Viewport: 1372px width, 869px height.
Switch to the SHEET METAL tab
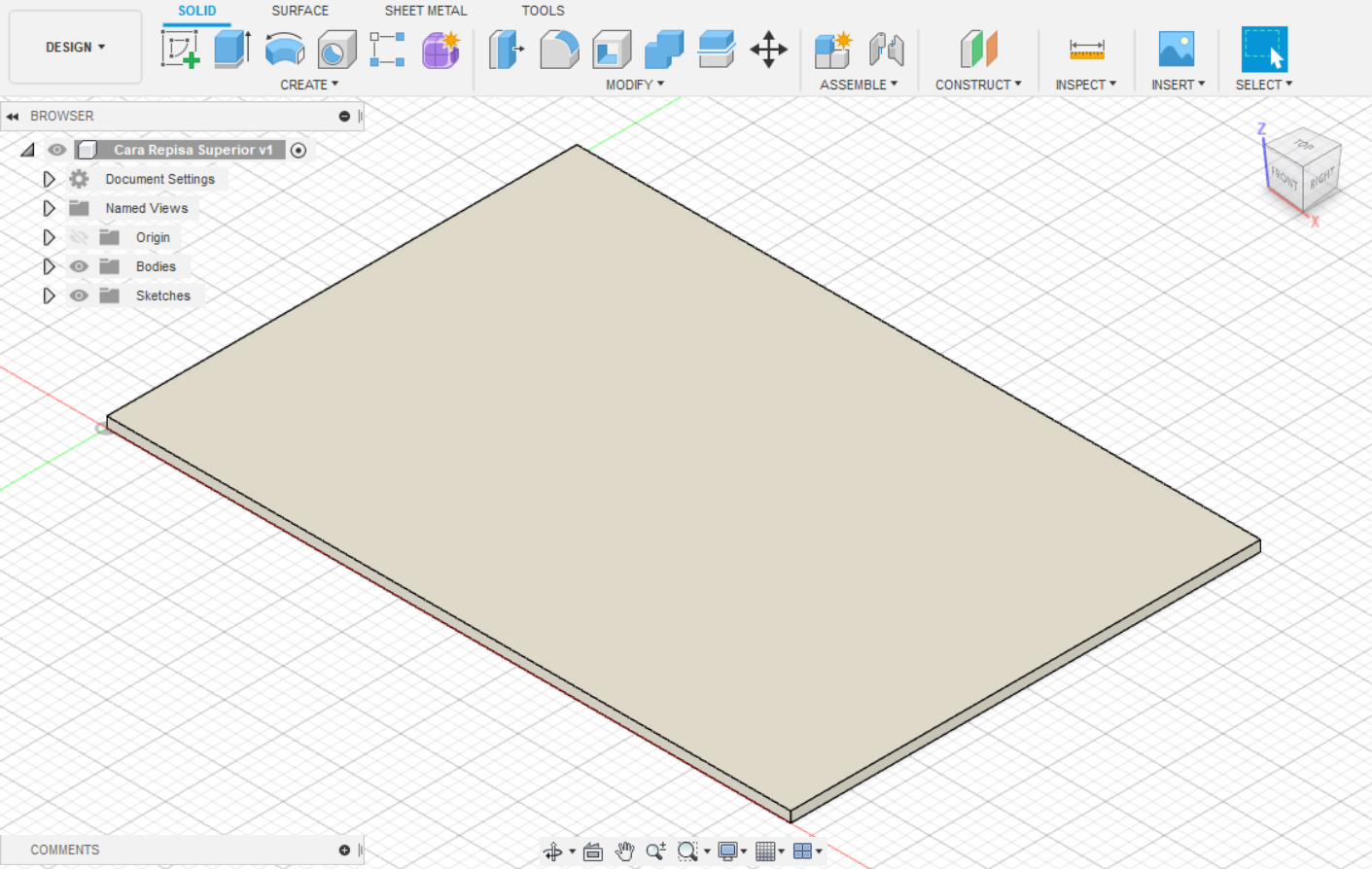pyautogui.click(x=425, y=11)
